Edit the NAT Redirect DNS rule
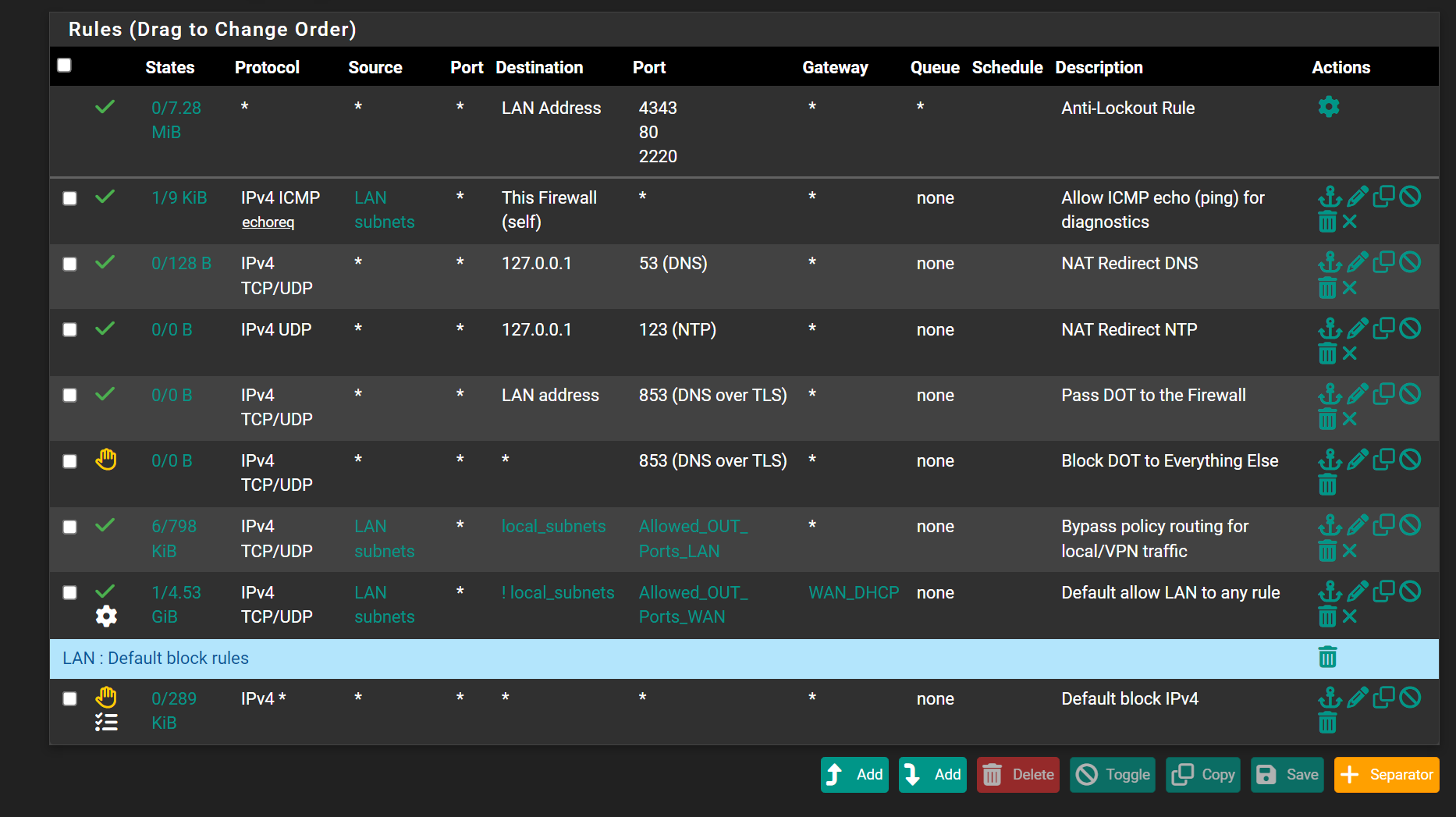The height and width of the screenshot is (817, 1456). point(1358,262)
